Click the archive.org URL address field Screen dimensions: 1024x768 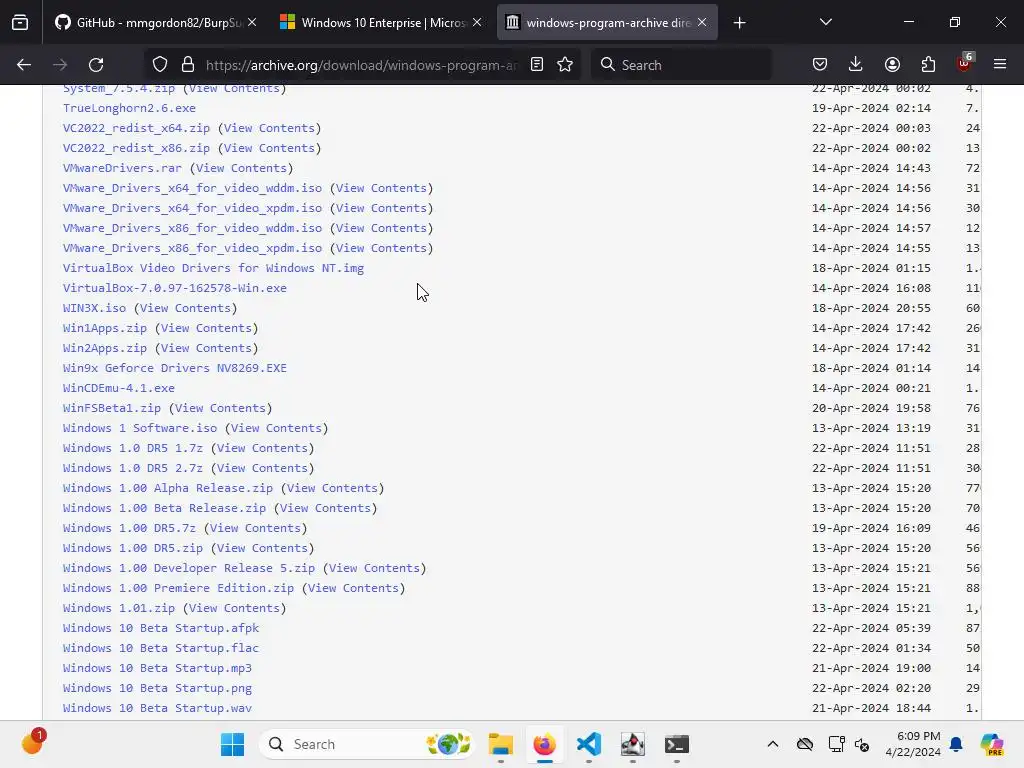click(362, 65)
